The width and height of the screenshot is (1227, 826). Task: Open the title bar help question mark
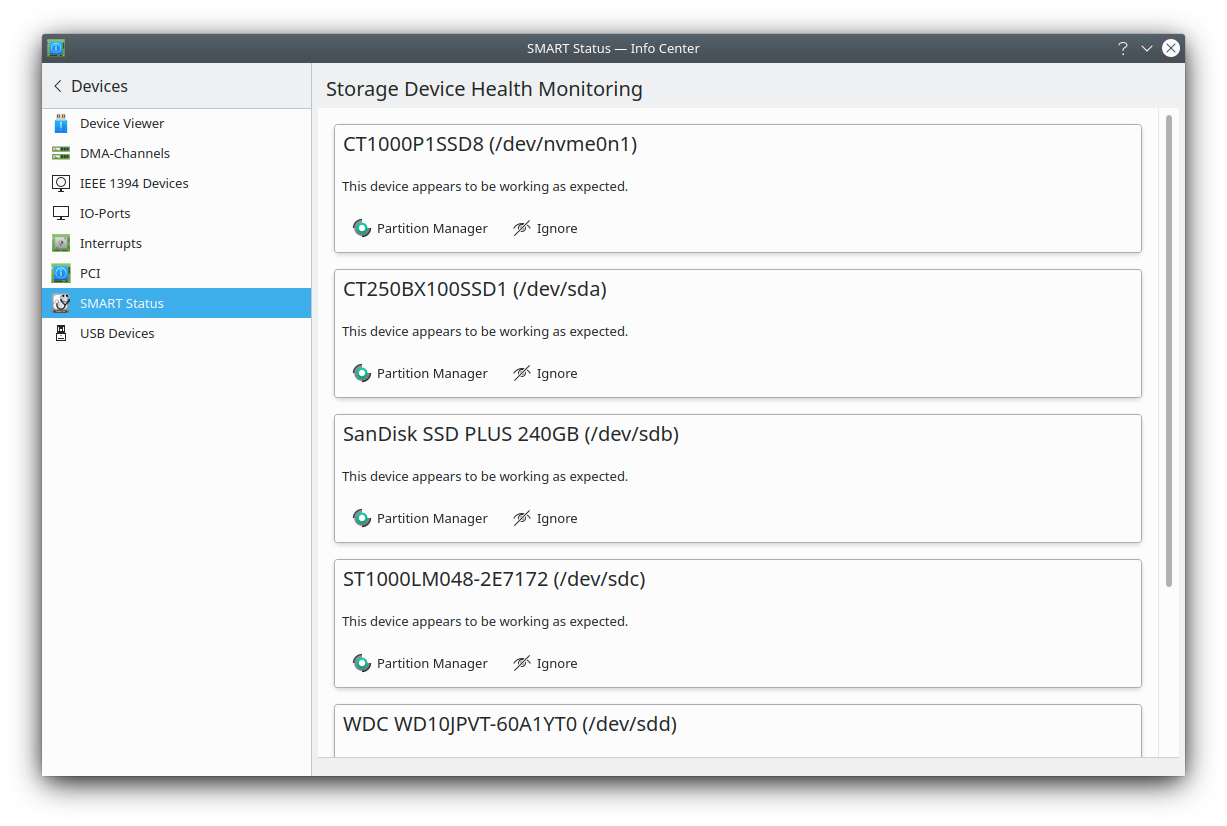point(1123,48)
